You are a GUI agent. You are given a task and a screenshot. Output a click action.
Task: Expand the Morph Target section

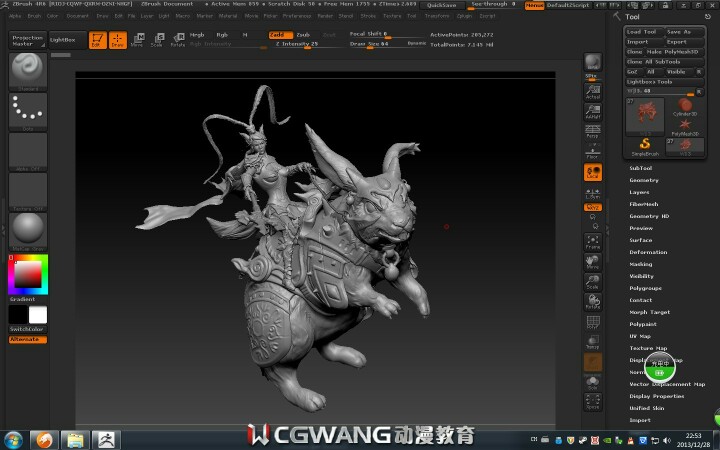(649, 312)
